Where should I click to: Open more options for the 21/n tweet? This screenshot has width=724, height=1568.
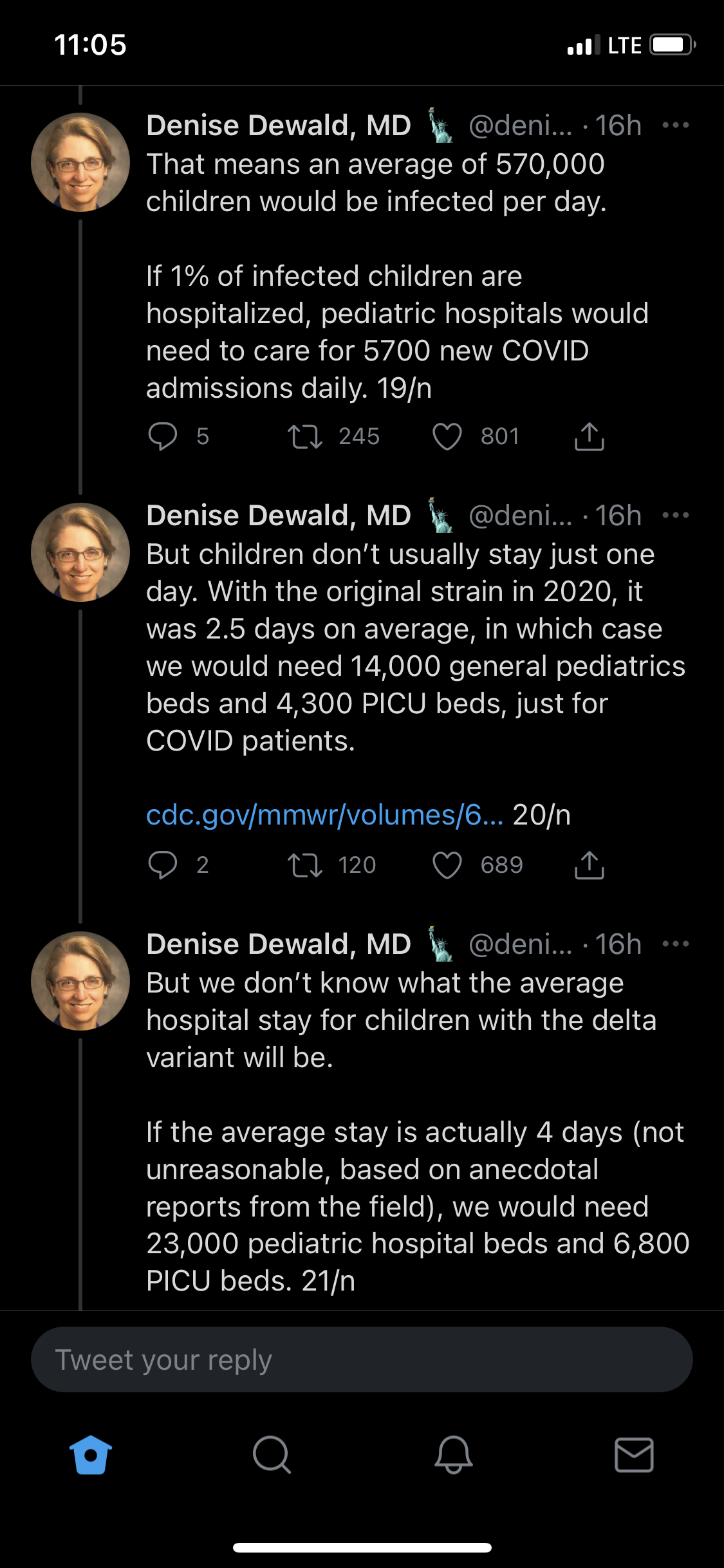(676, 944)
